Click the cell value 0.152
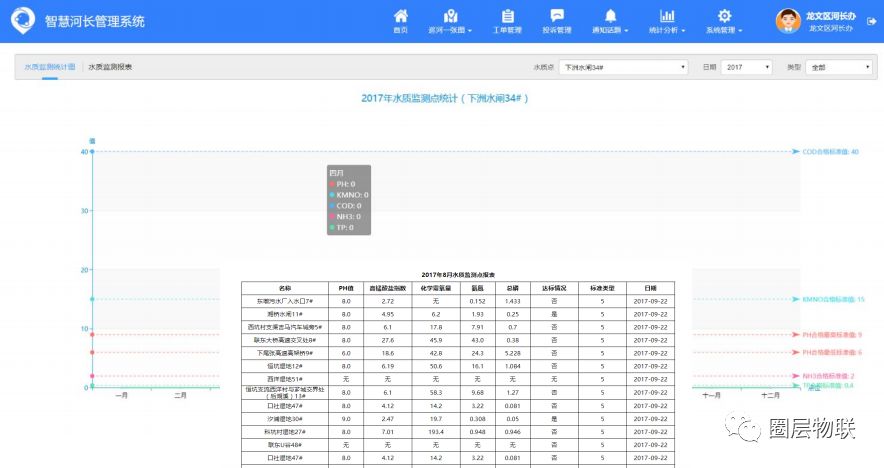Screen dimensions: 884x468 (x=478, y=301)
